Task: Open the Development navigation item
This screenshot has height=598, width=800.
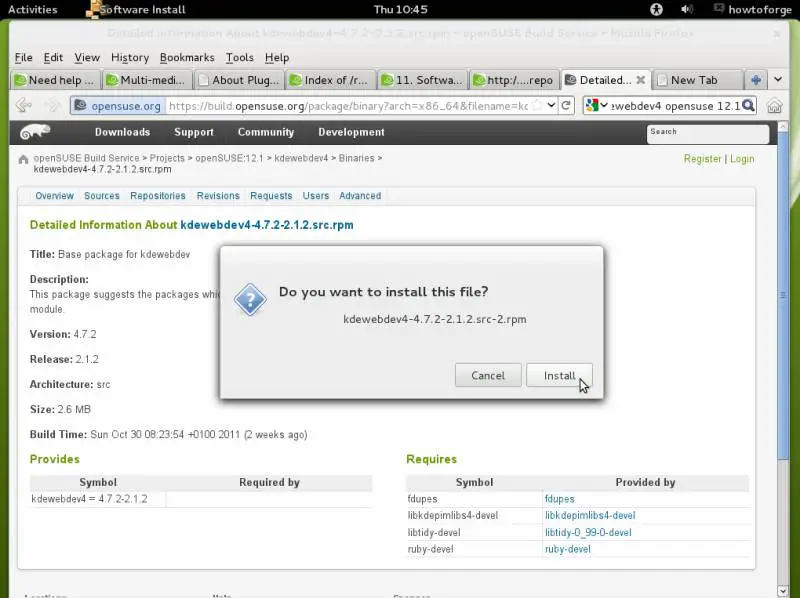Action: 352,132
